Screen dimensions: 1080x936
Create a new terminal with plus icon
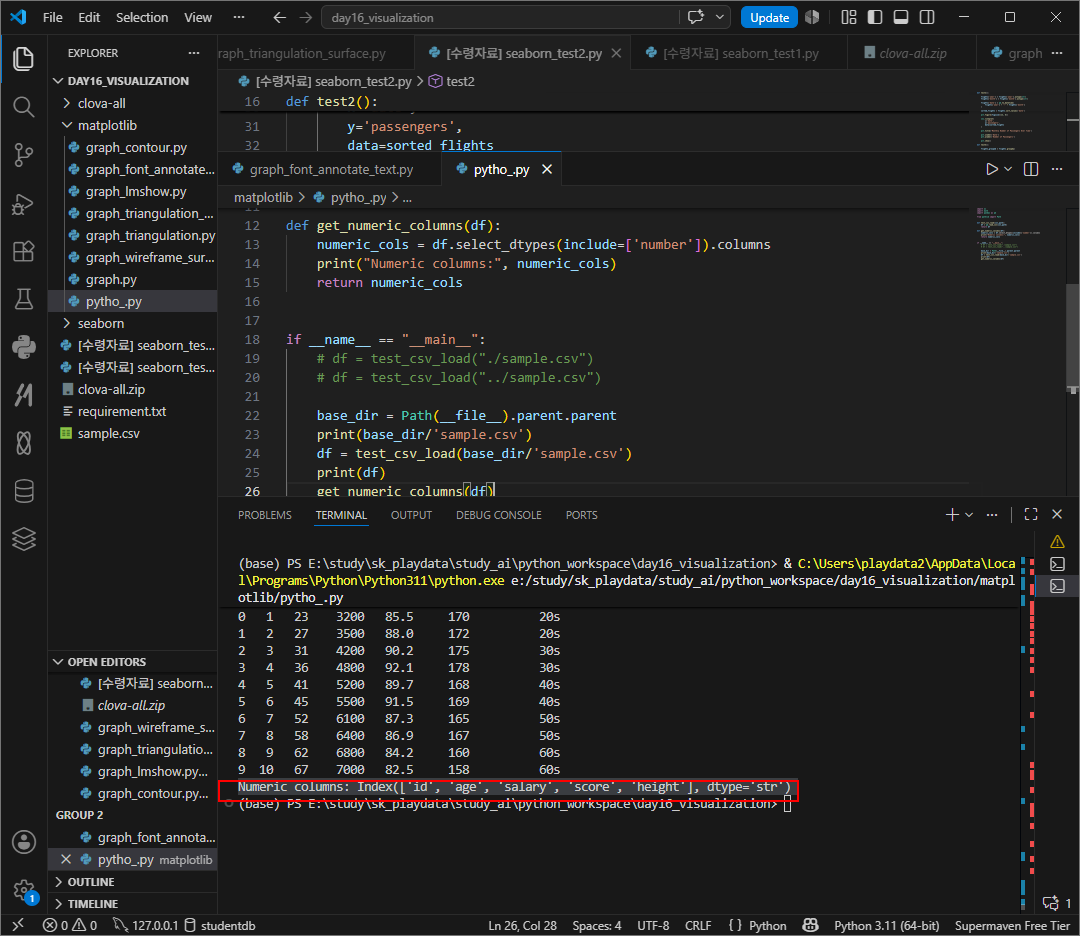click(x=952, y=514)
